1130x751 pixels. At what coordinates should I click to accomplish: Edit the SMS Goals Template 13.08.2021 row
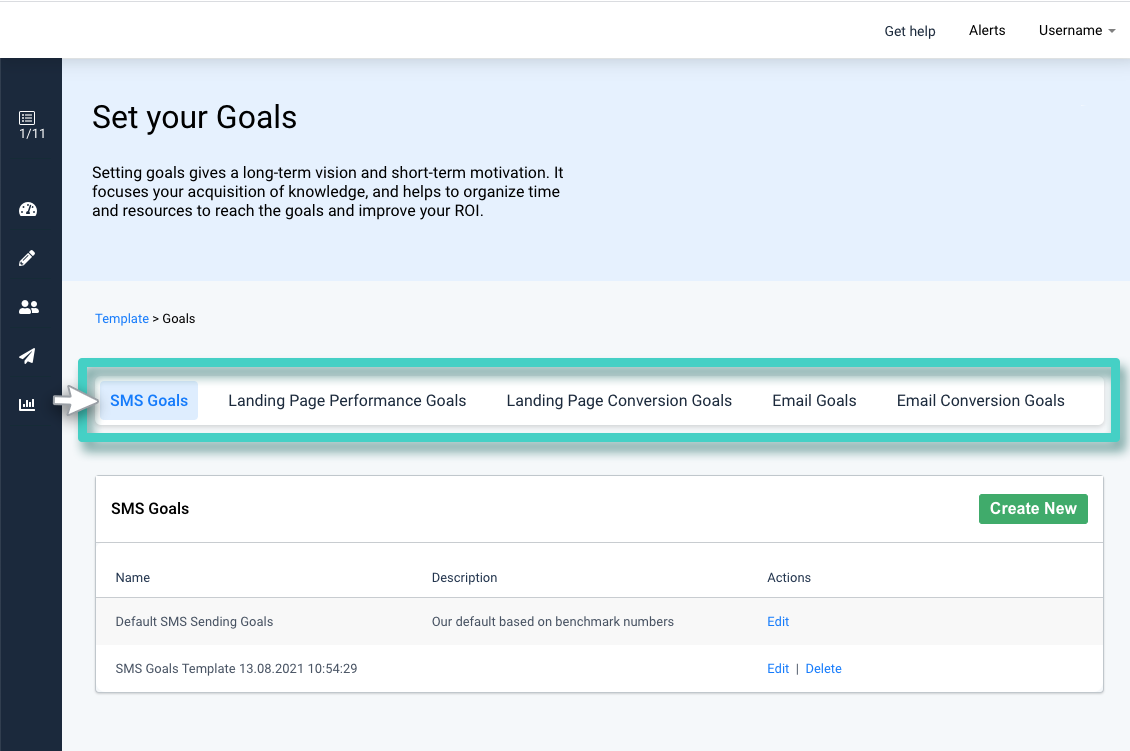(x=778, y=669)
